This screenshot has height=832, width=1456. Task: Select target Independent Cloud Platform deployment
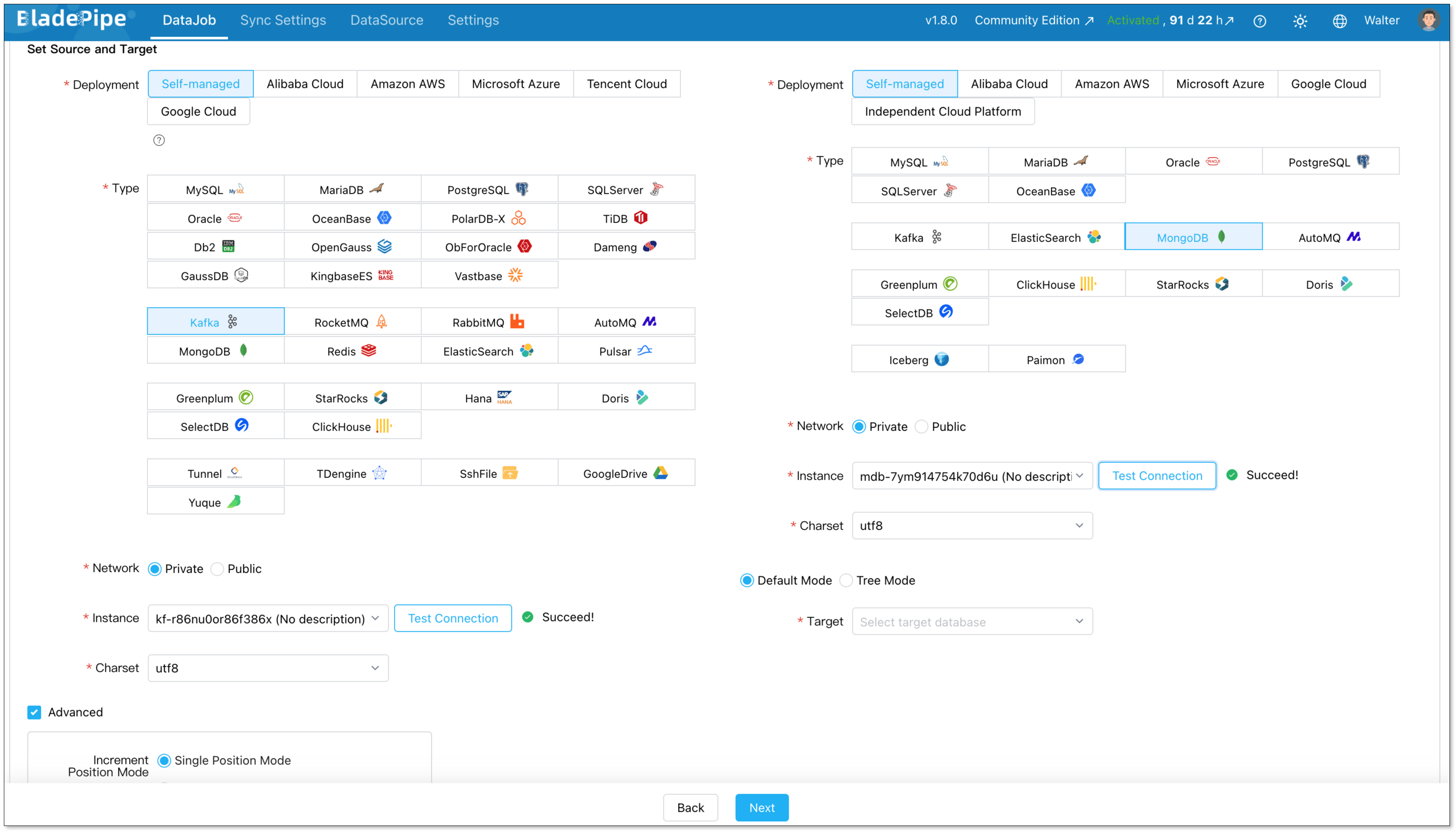(x=943, y=112)
